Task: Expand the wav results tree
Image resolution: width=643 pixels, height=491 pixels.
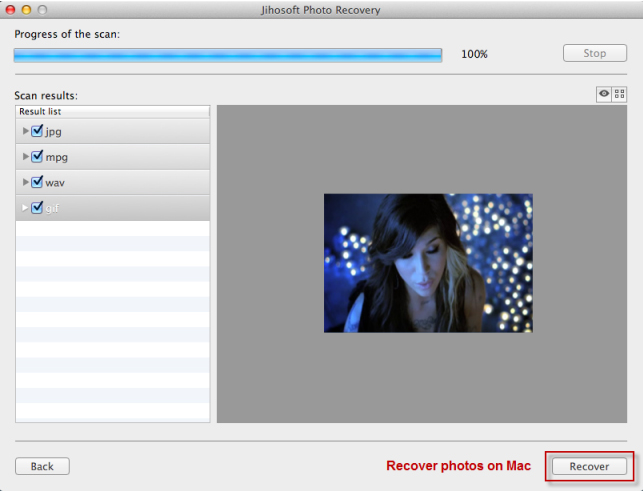Action: click(x=25, y=183)
